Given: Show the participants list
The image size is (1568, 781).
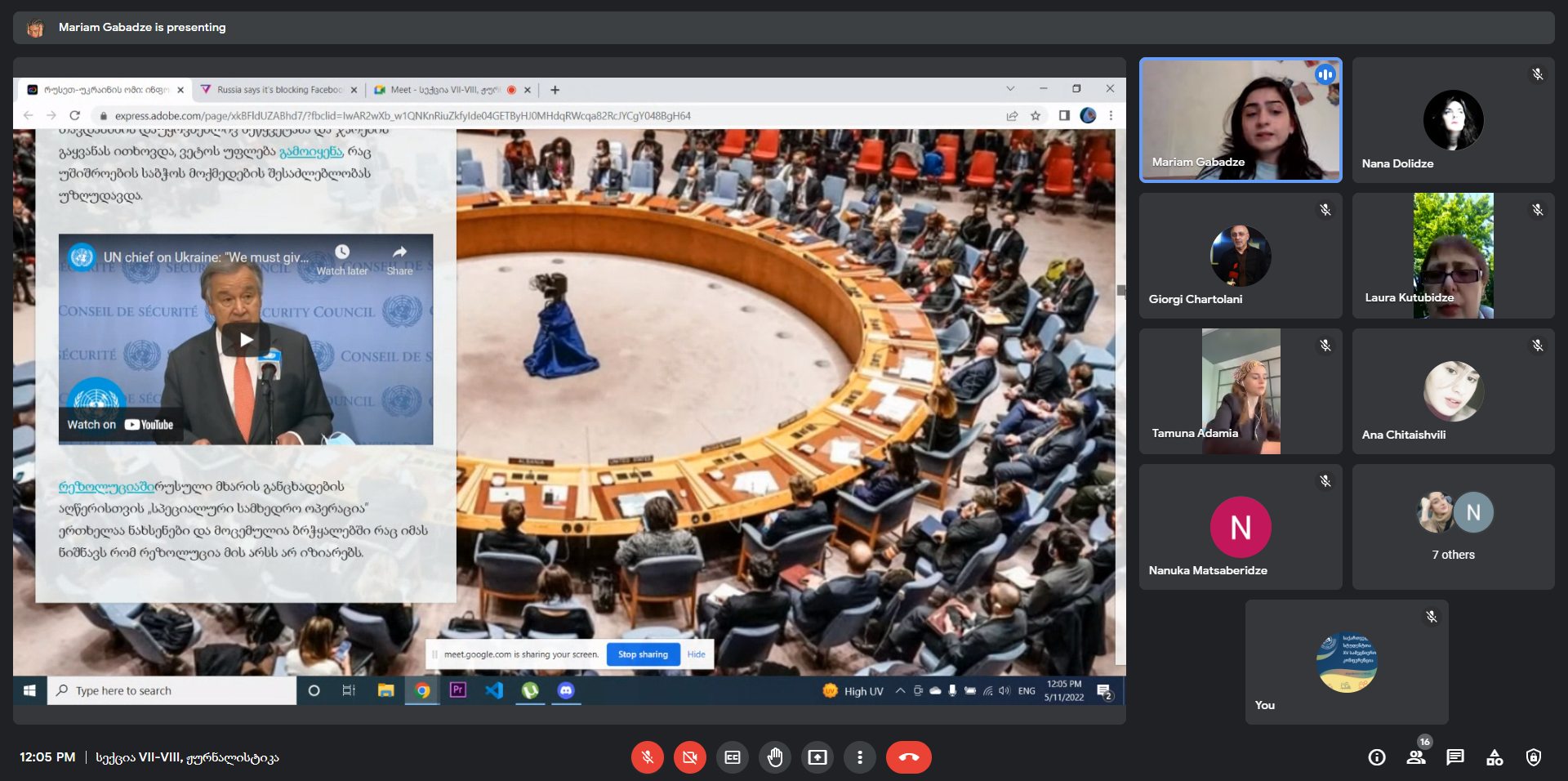Looking at the screenshot, I should (1416, 757).
